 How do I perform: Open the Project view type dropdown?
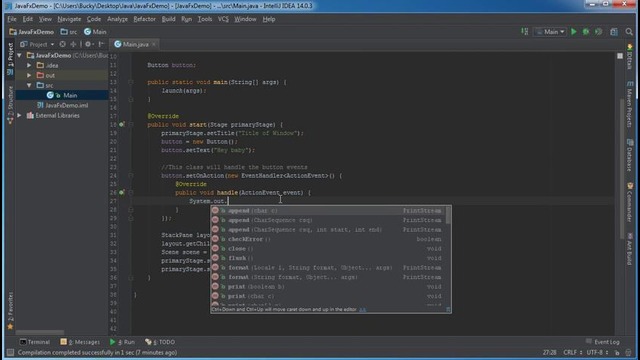(x=37, y=44)
